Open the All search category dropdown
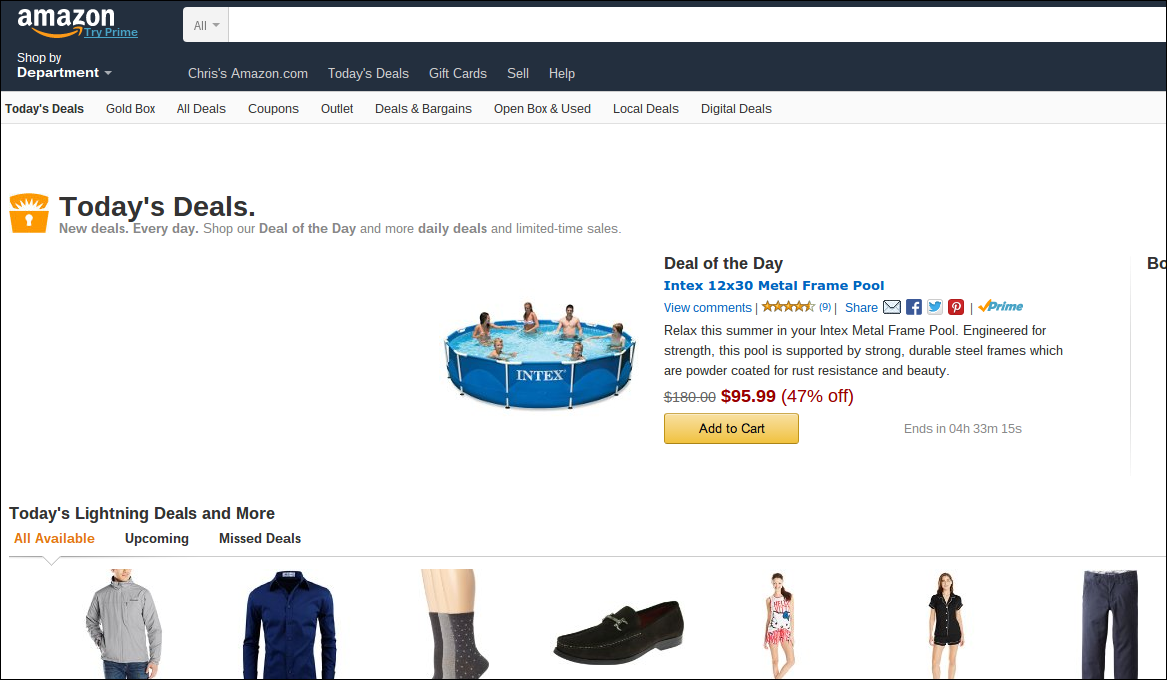 click(x=206, y=25)
